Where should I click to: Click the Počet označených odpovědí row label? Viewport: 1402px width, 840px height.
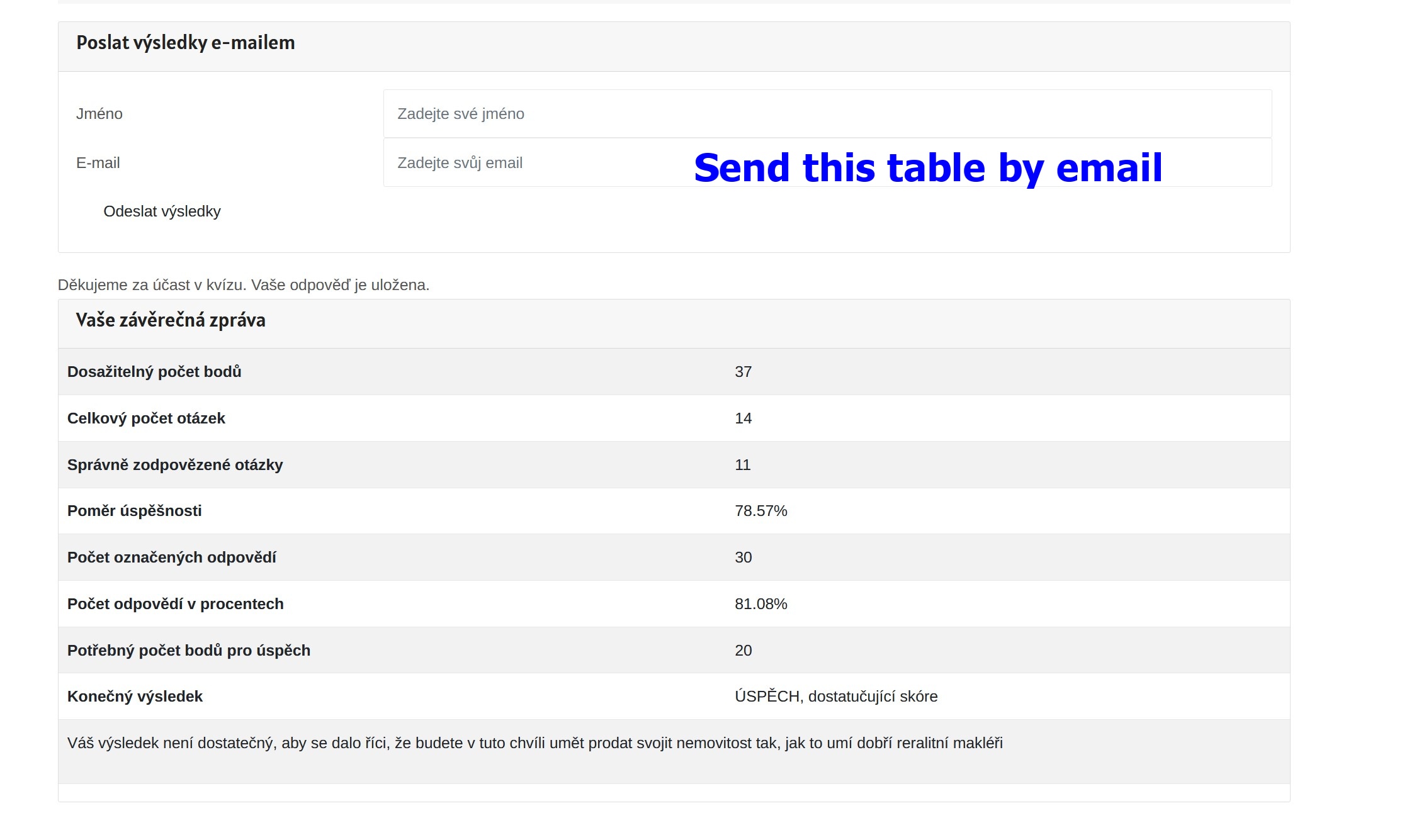(x=172, y=557)
